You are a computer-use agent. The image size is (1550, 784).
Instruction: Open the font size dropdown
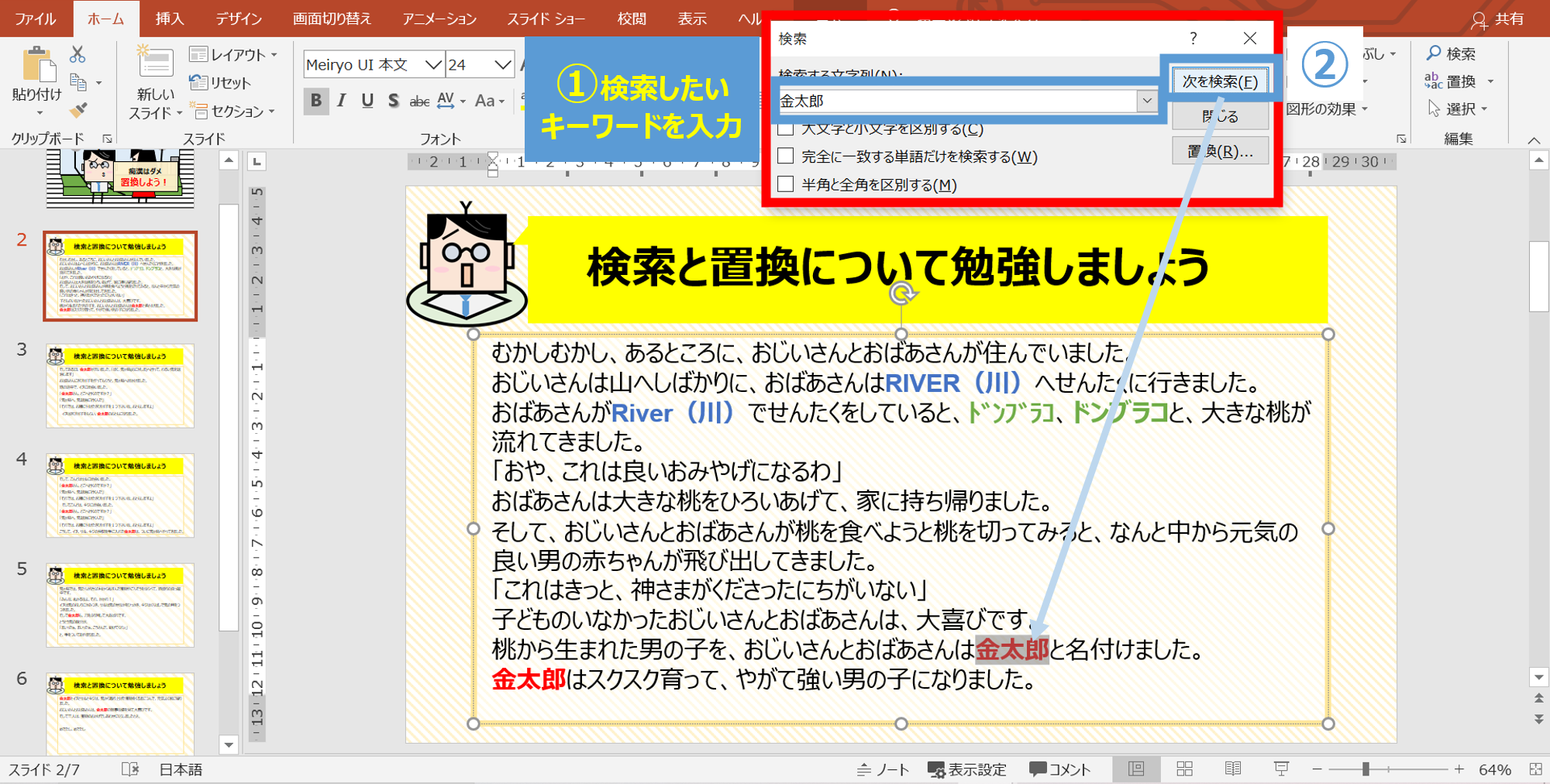[x=502, y=64]
